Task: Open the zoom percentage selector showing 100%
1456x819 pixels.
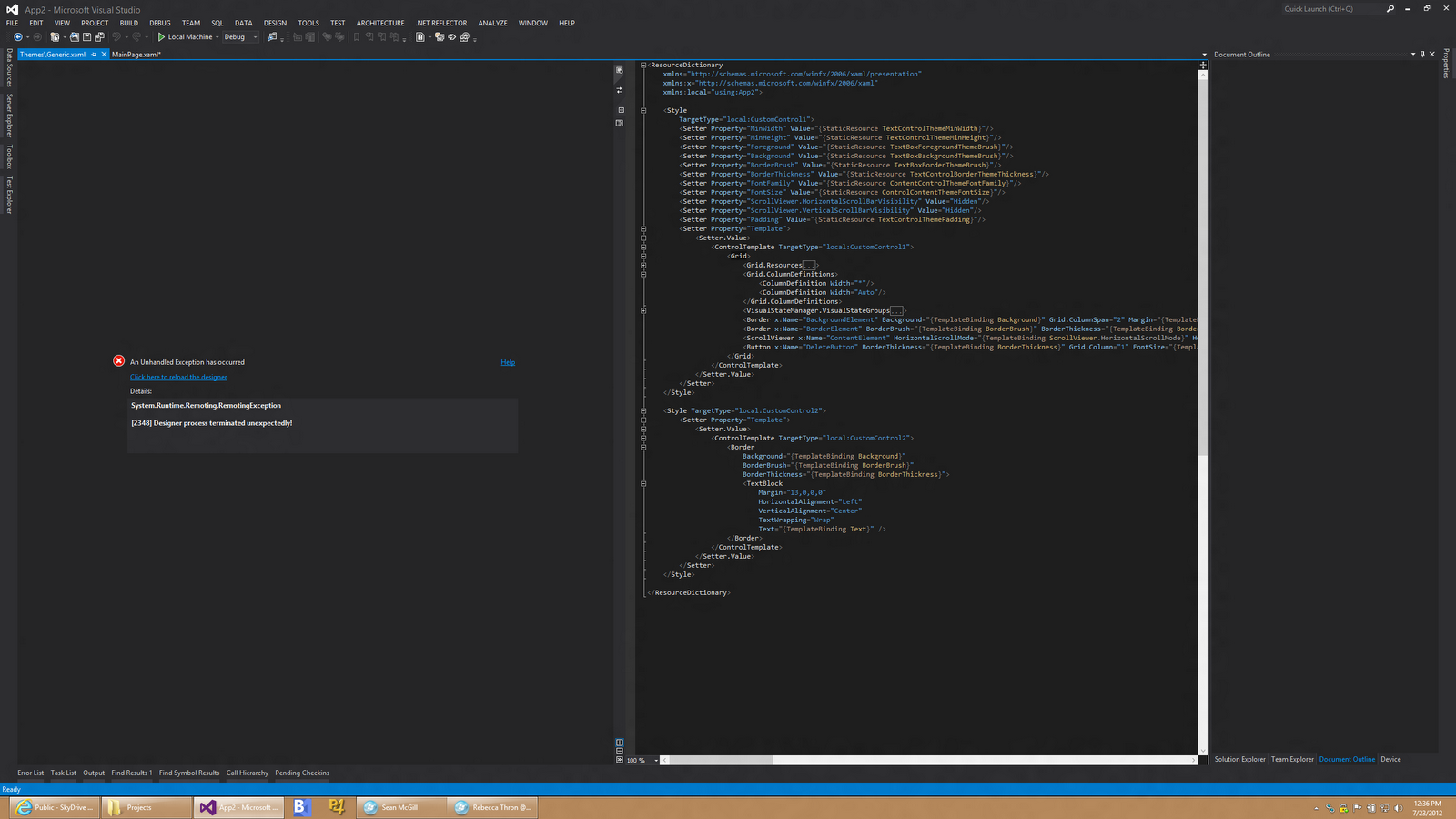Action: coord(640,760)
